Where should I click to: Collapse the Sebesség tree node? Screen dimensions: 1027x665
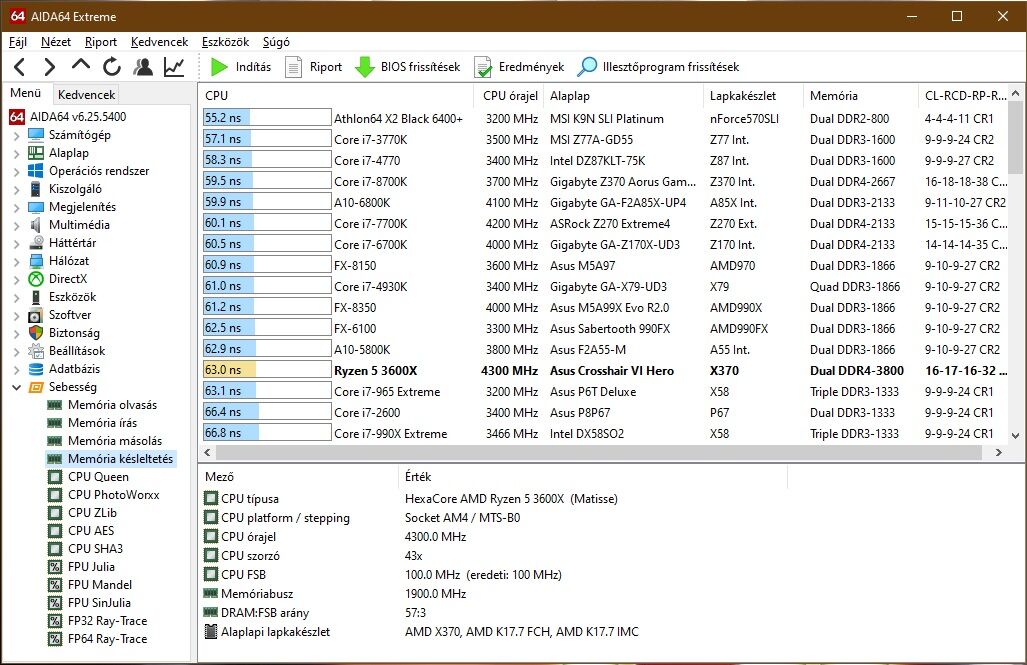click(x=16, y=387)
